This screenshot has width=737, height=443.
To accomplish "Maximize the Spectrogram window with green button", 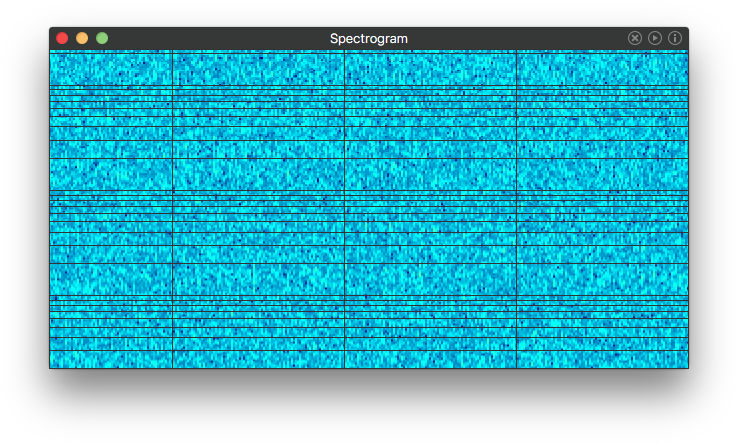I will (x=102, y=38).
